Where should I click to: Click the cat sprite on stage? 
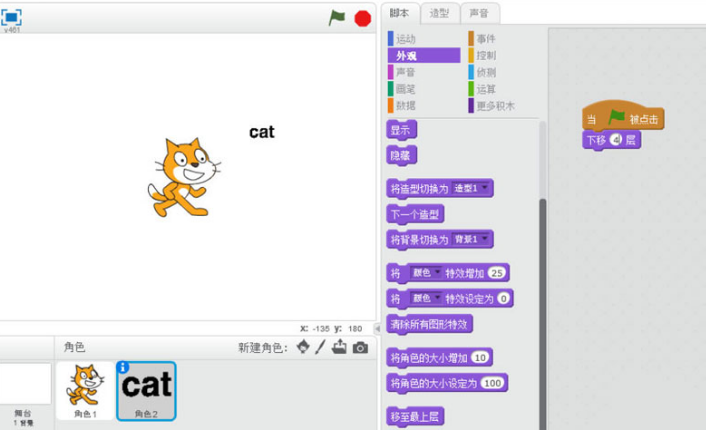184,177
